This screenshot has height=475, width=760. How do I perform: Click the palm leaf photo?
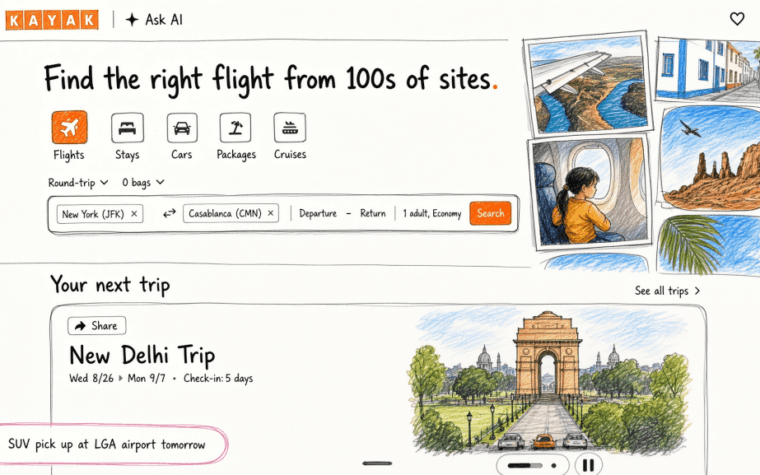click(708, 244)
